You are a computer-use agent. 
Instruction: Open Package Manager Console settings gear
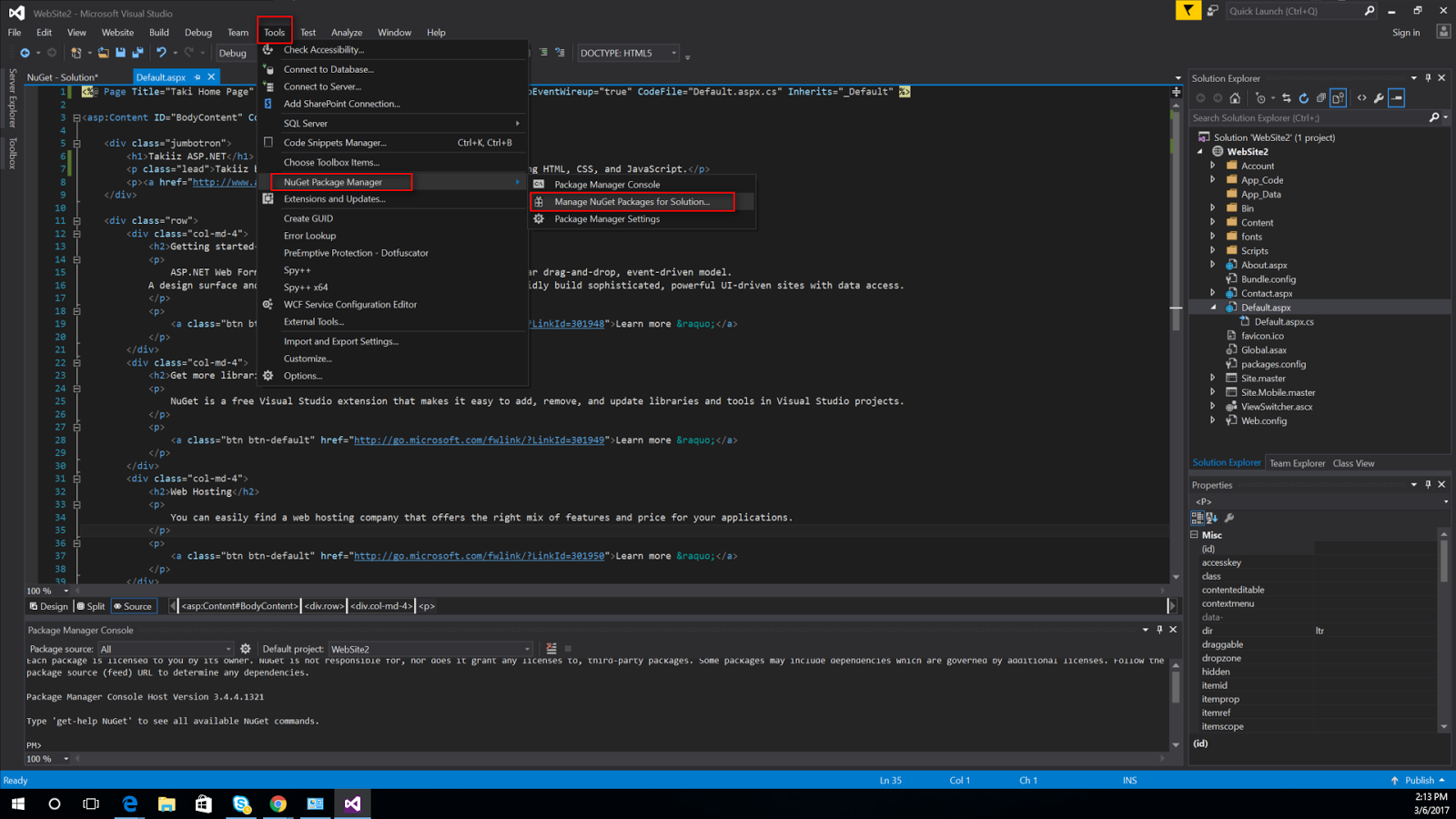(246, 649)
